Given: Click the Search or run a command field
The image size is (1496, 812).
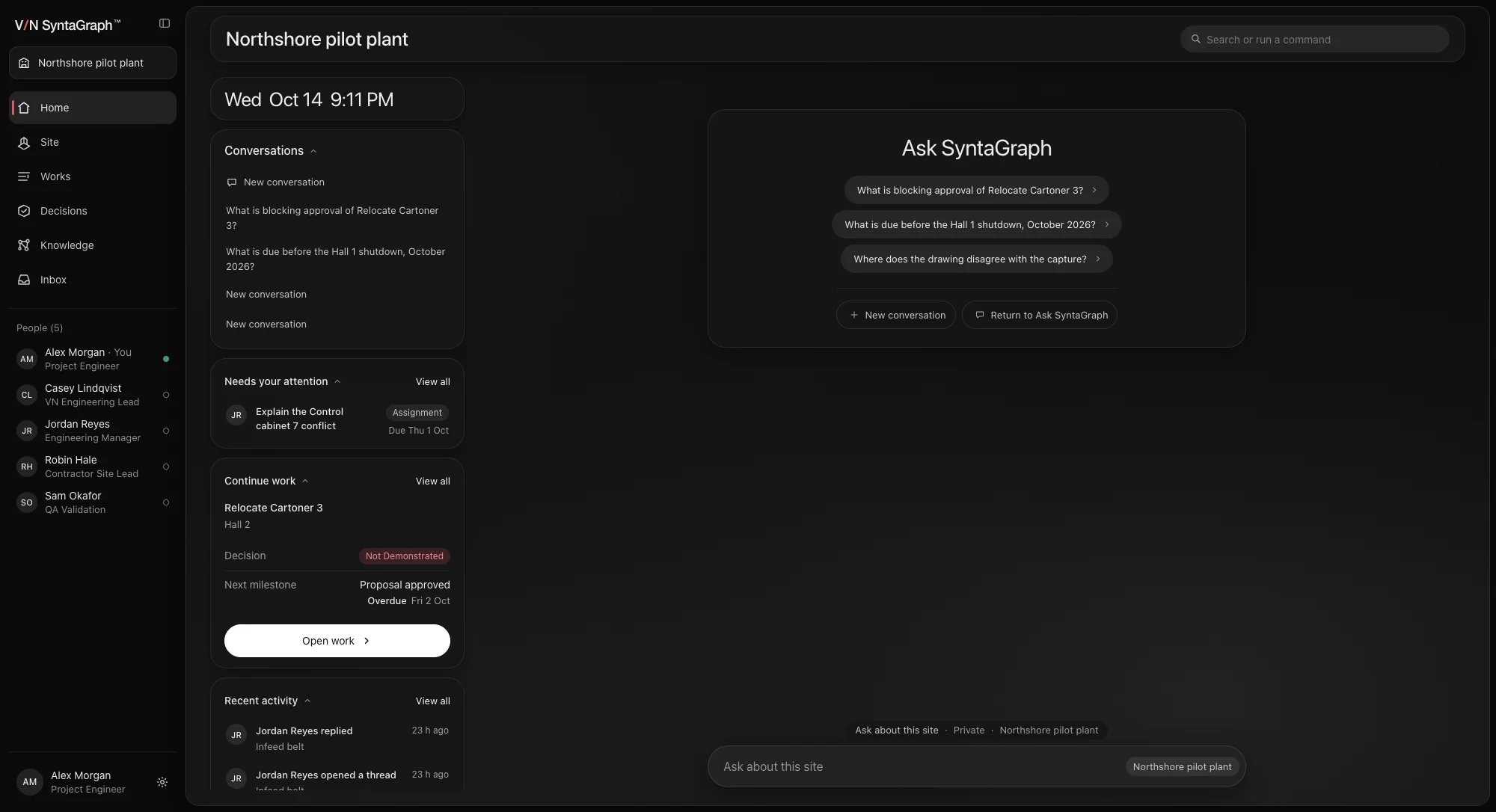Looking at the screenshot, I should pos(1315,39).
